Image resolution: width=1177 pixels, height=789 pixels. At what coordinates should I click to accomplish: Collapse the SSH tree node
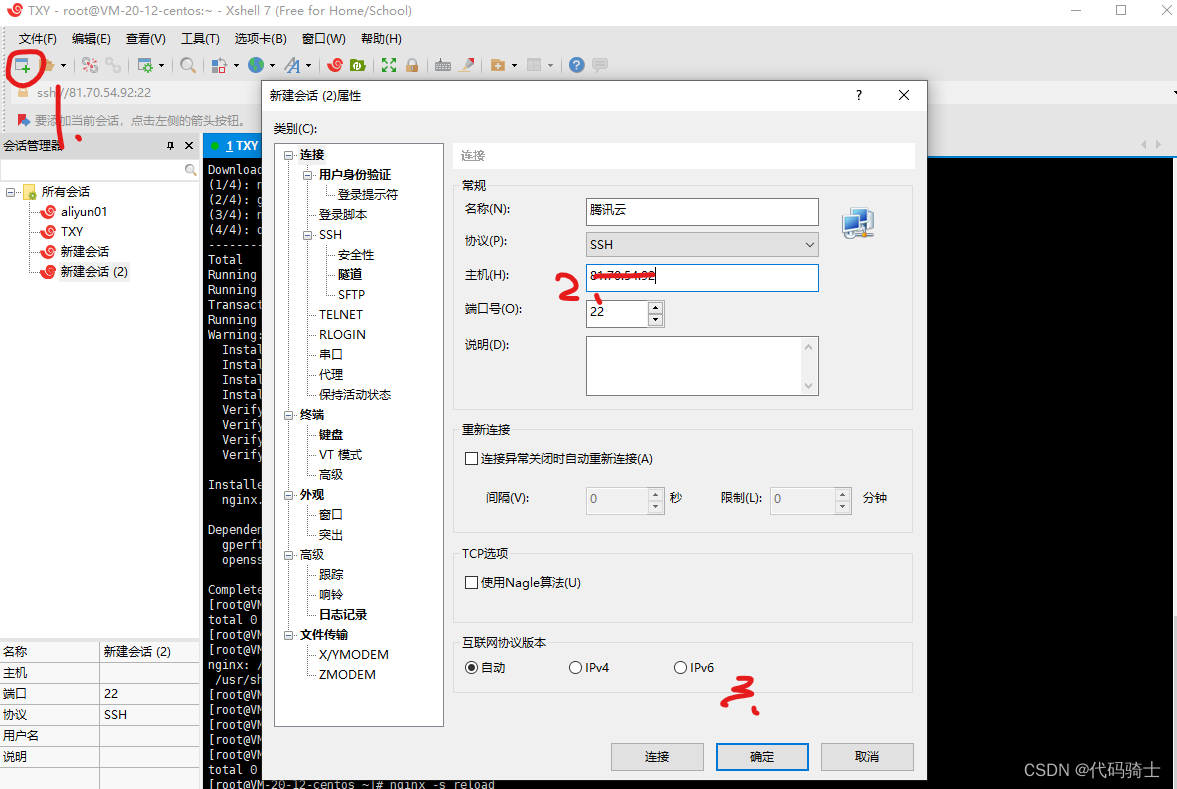(x=308, y=235)
